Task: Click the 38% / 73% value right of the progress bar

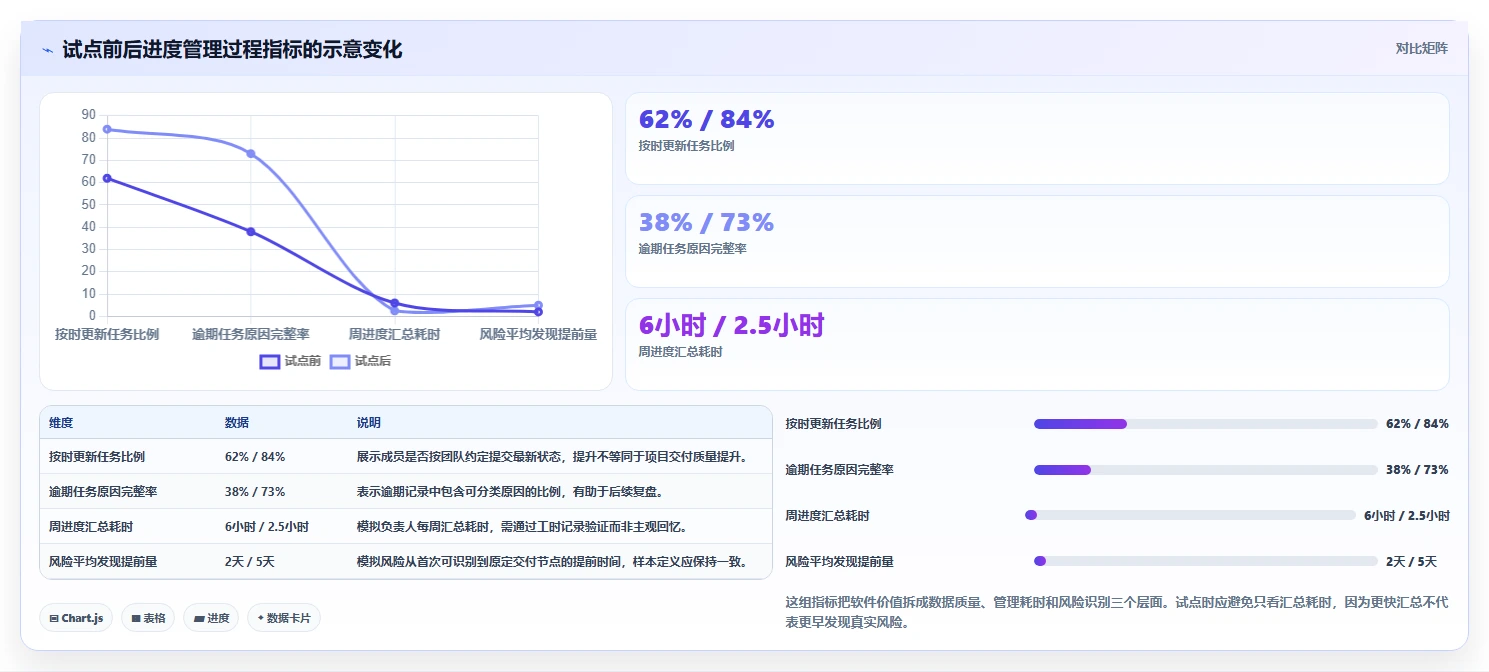Action: click(x=1417, y=470)
